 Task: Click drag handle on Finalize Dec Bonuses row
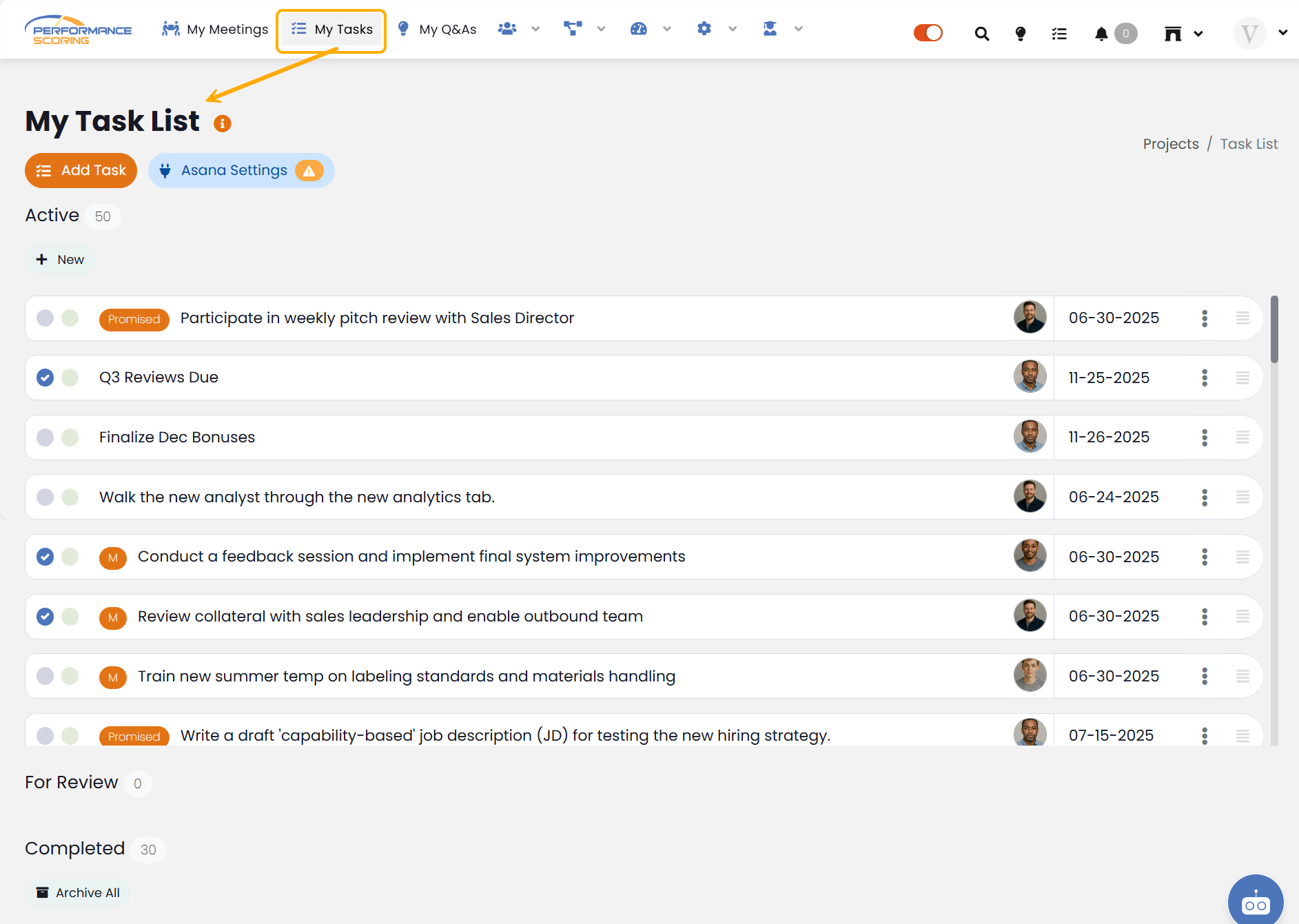pyautogui.click(x=1242, y=437)
